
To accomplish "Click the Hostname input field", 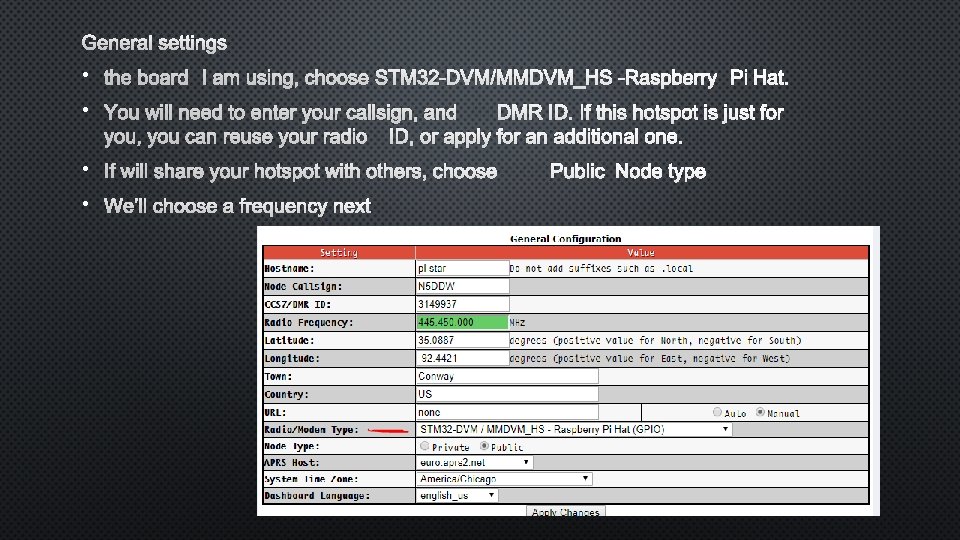I will click(462, 268).
